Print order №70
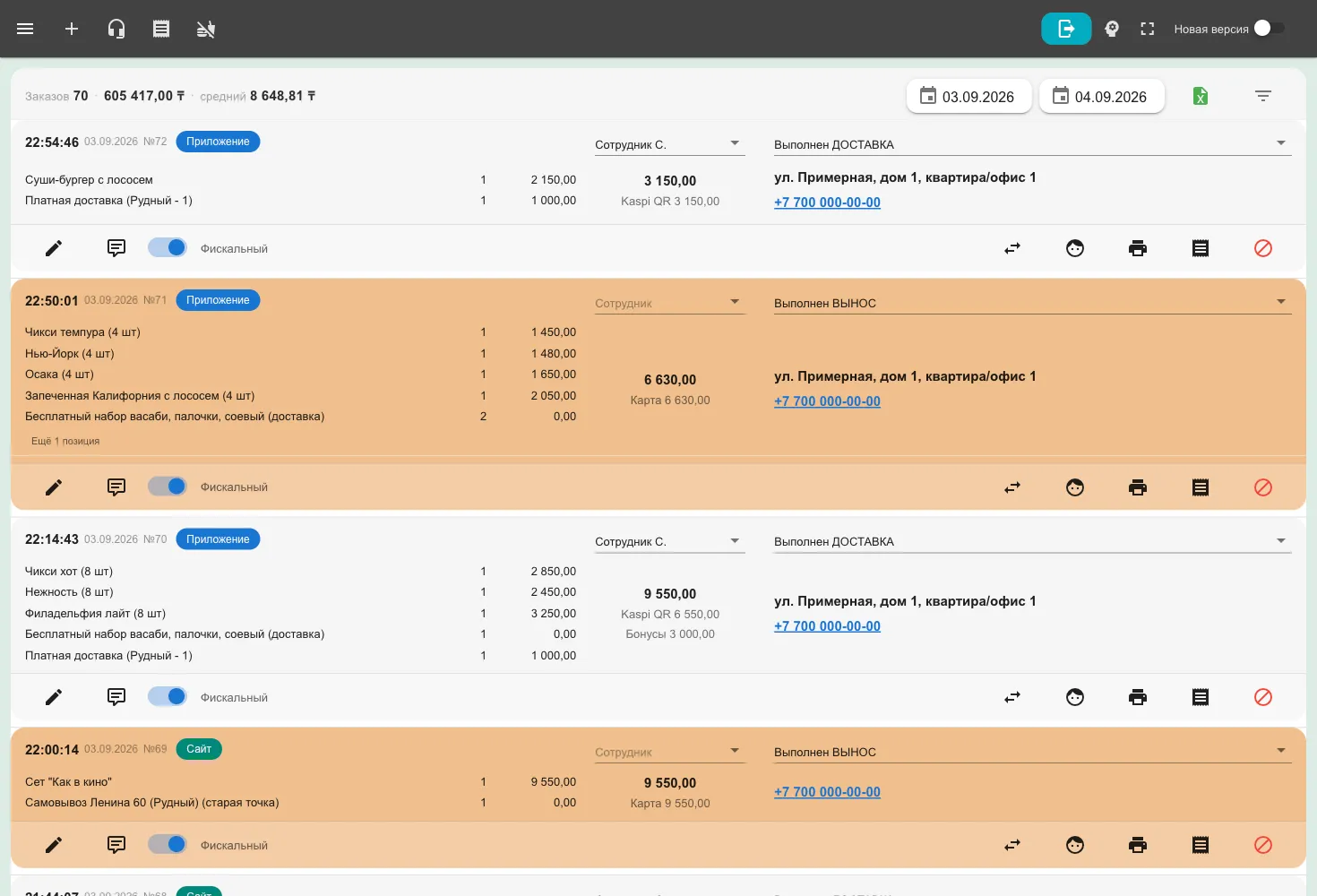 coord(1138,697)
